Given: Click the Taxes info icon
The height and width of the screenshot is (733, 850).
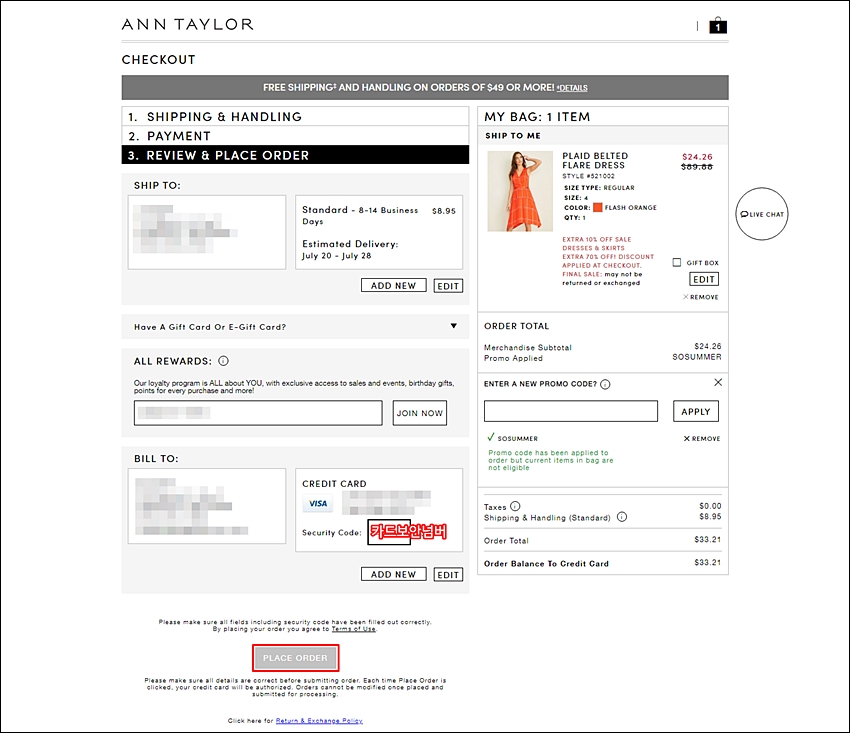Looking at the screenshot, I should 515,506.
